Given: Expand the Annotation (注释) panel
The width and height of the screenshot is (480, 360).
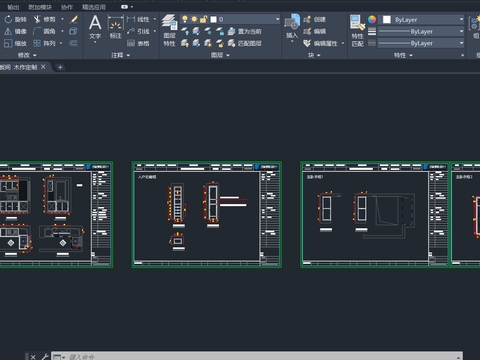Looking at the screenshot, I should click(120, 55).
